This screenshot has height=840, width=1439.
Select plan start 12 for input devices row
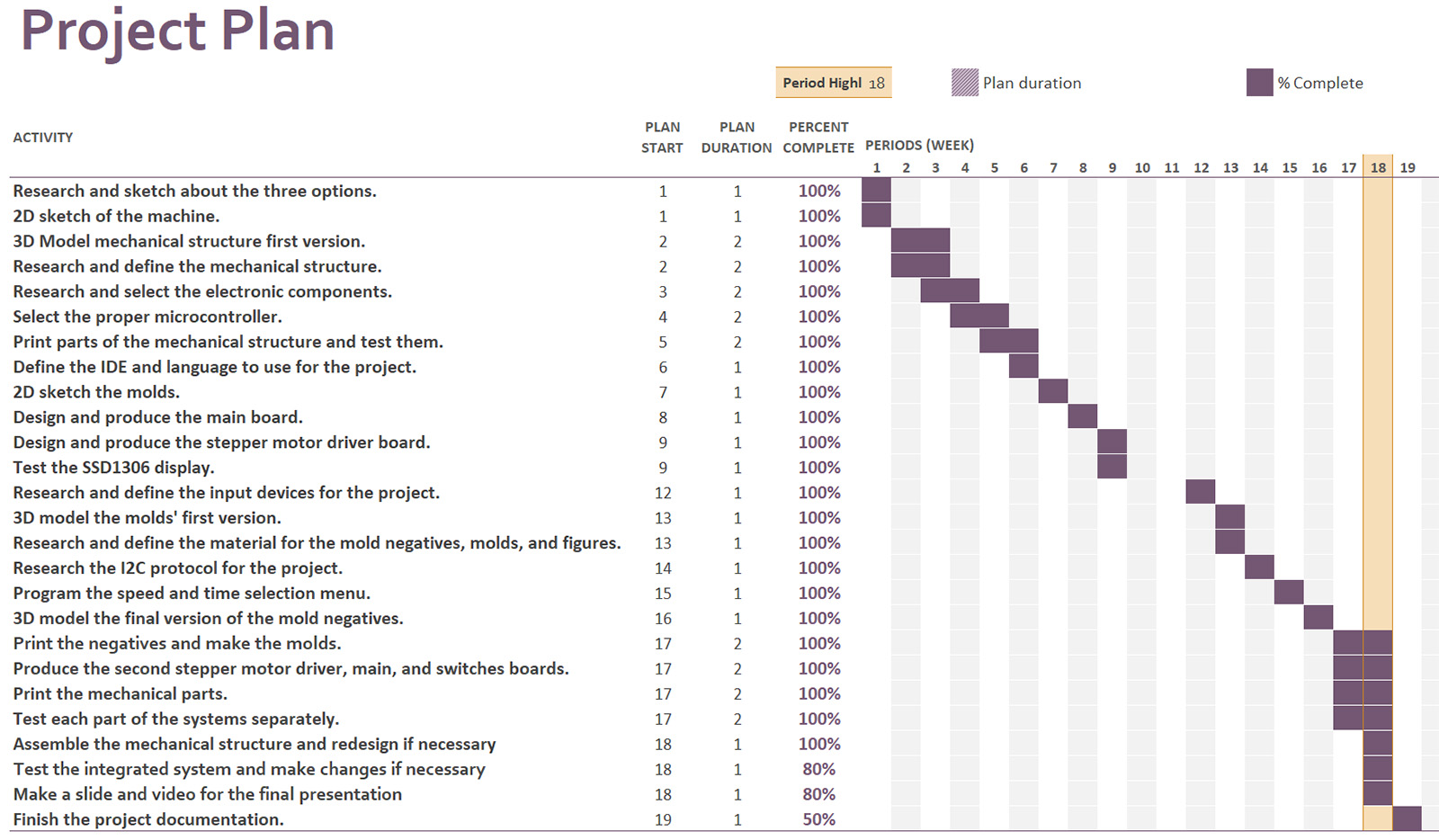coord(663,493)
